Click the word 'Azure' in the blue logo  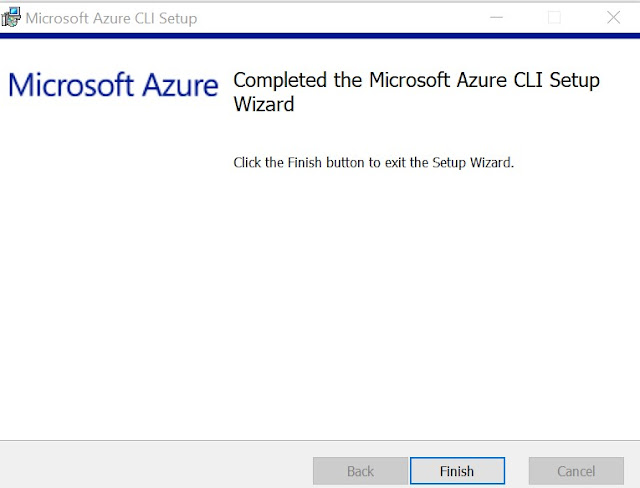pyautogui.click(x=180, y=85)
